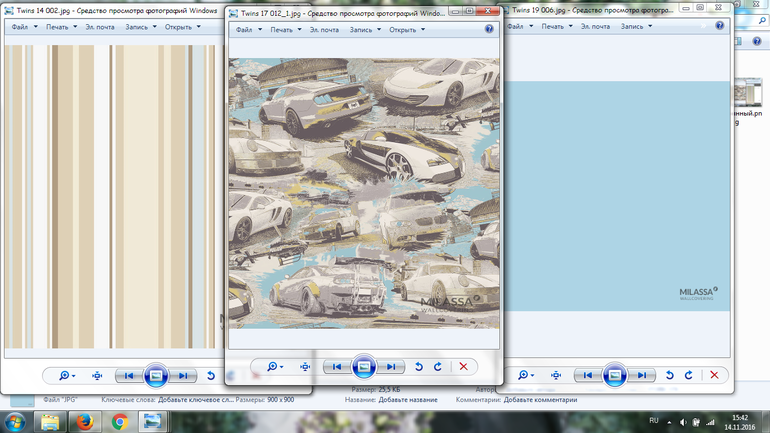Launch Firefox from the taskbar
Viewport: 770px width, 433px height.
85,421
